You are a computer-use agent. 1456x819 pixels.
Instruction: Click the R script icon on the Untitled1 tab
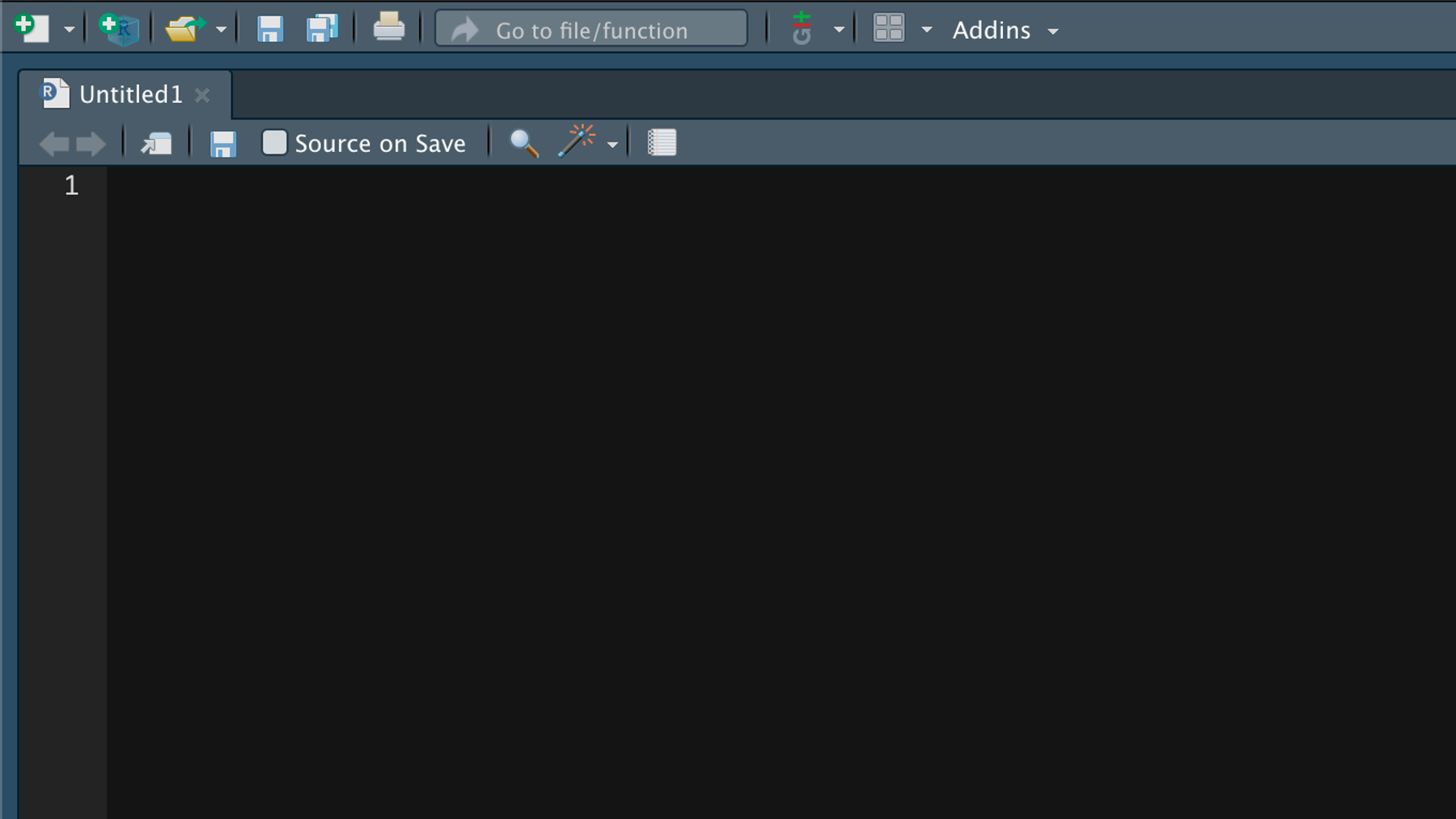(55, 94)
